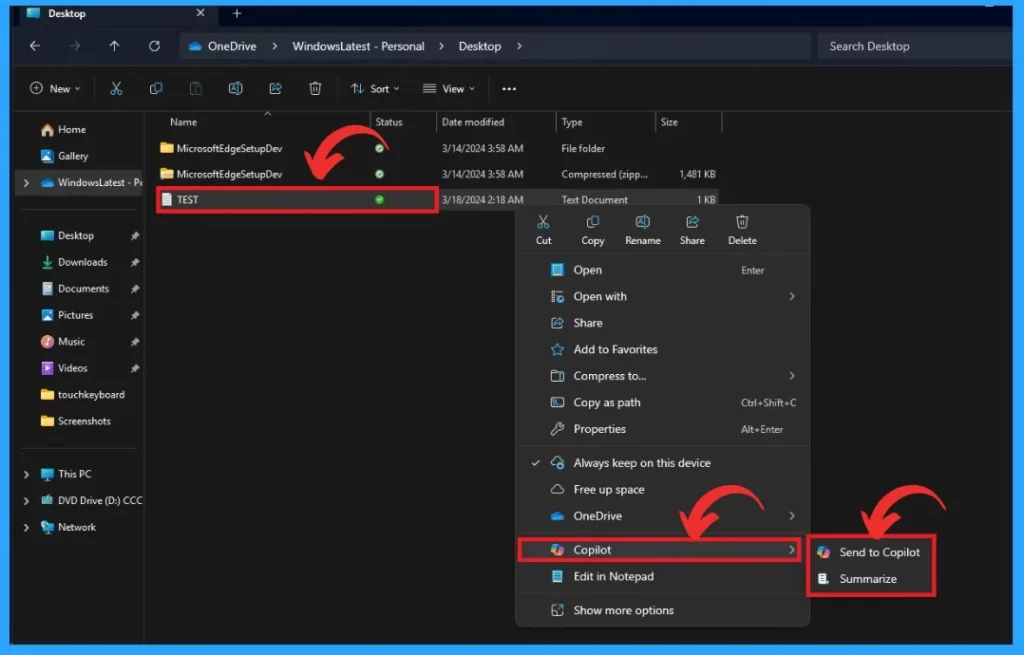Screen dimensions: 1024x655
Task: Click Cut in the context menu
Action: 543,230
